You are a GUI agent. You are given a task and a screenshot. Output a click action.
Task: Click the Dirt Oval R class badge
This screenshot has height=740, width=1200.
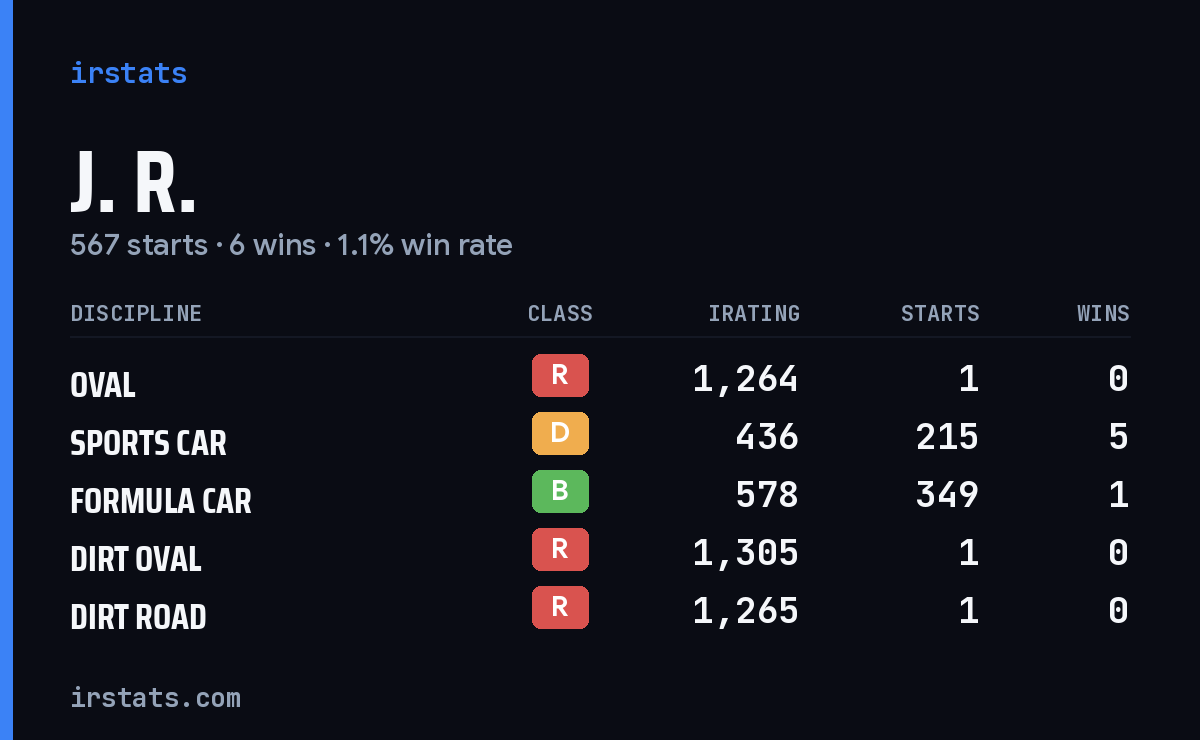click(x=560, y=550)
